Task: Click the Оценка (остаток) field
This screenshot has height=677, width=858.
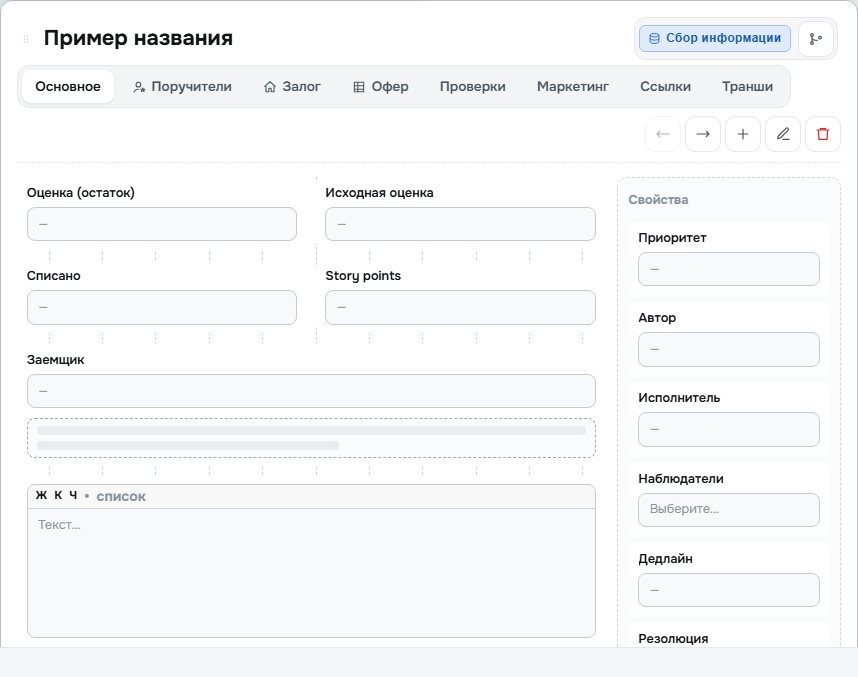Action: tap(162, 224)
